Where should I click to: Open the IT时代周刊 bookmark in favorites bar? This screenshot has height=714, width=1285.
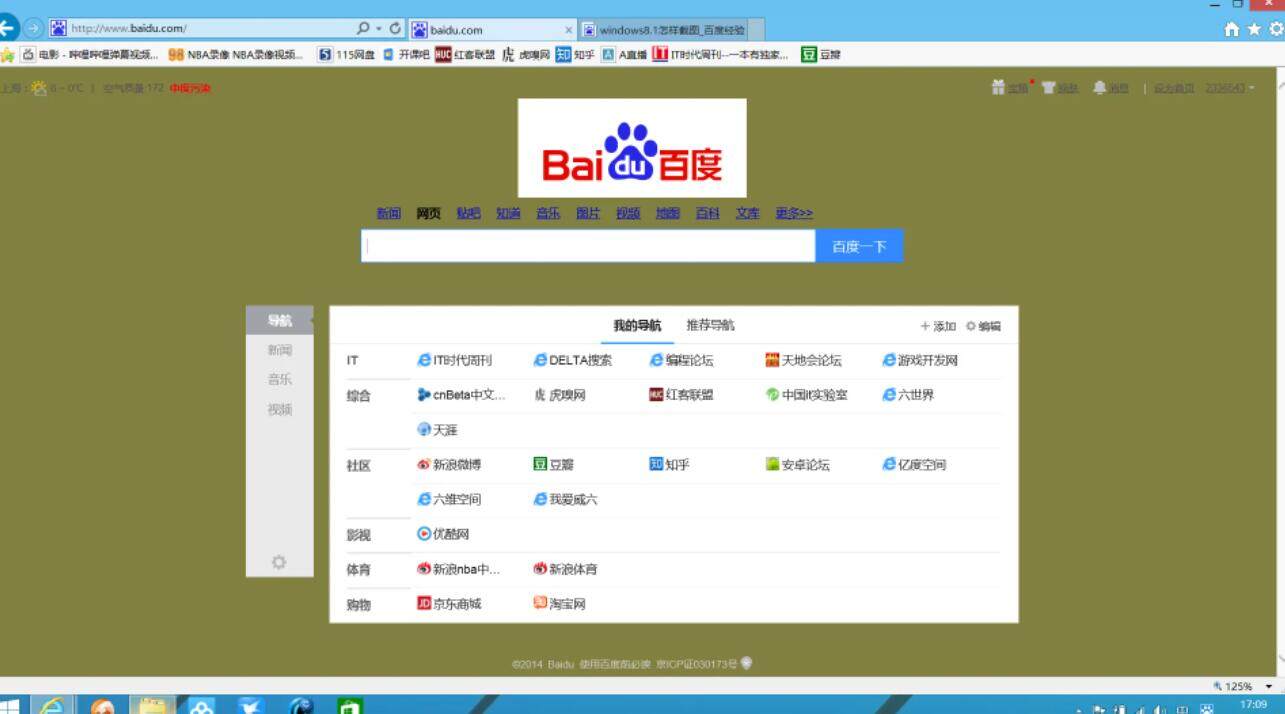click(720, 55)
